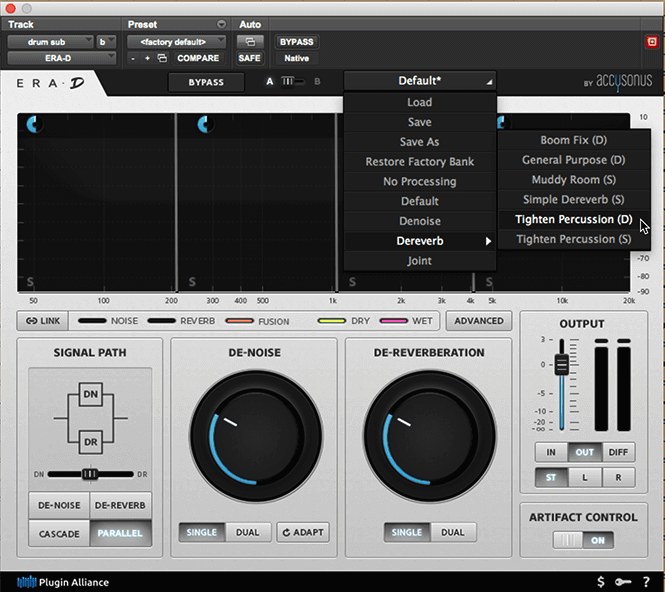Select the DE-NOISE signal path button
Image resolution: width=665 pixels, height=592 pixels.
pyautogui.click(x=59, y=505)
